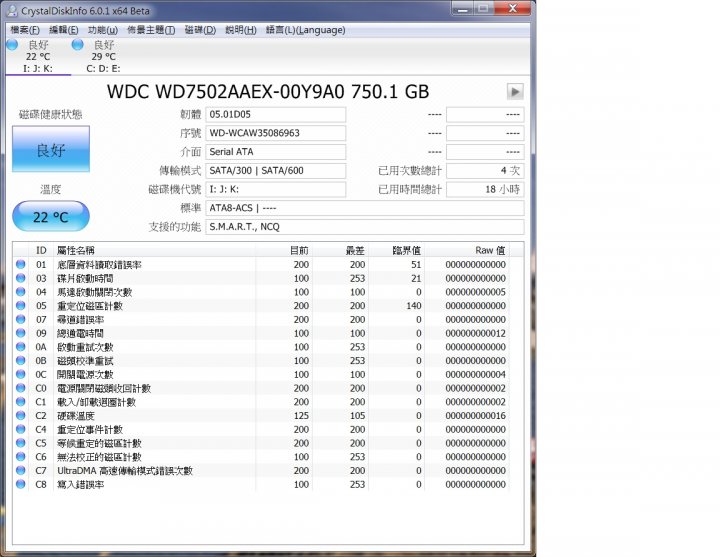Click raw value 000000000005 in row 04
Viewport: 720px width, 557px height.
tap(475, 292)
